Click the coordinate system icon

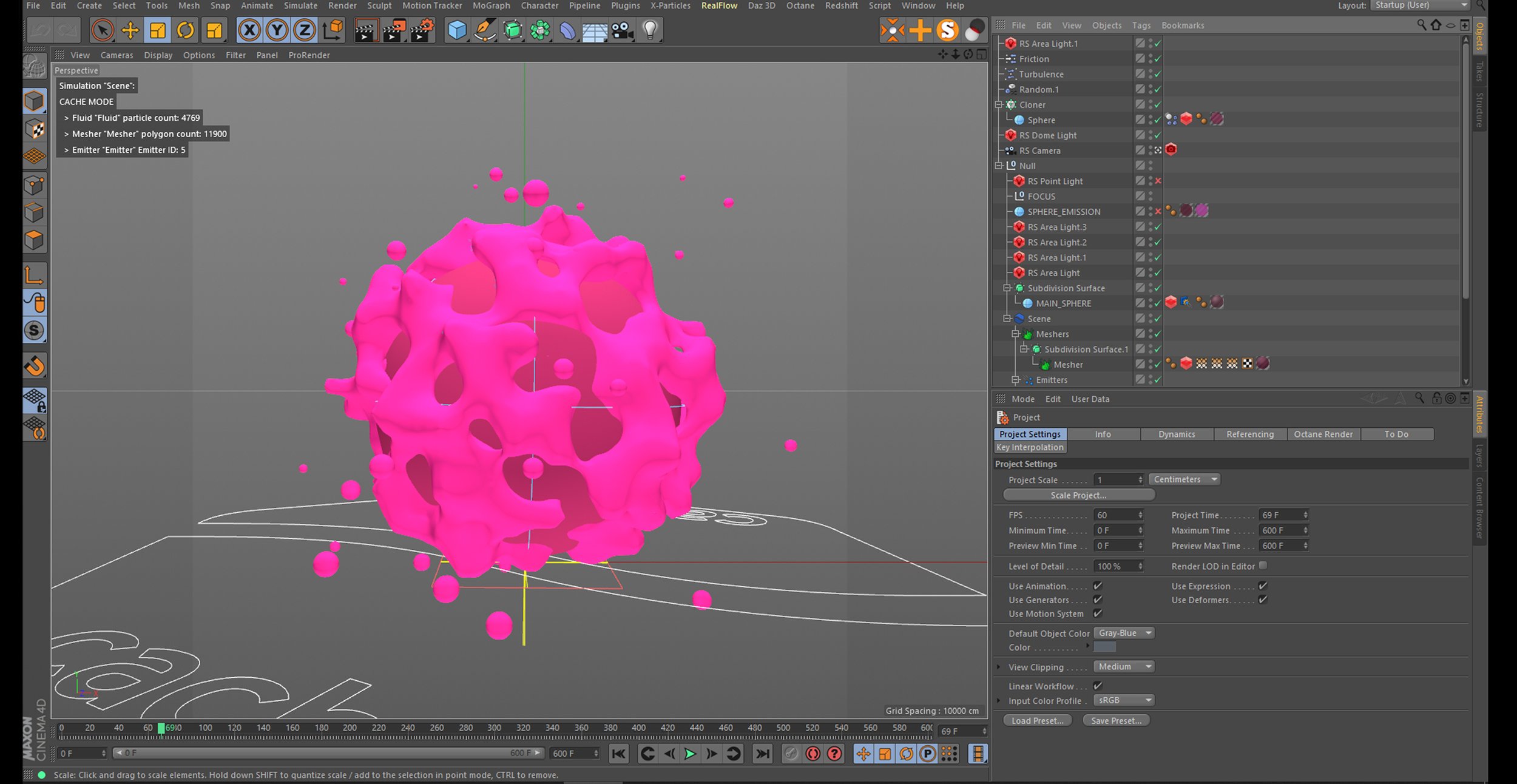(332, 30)
